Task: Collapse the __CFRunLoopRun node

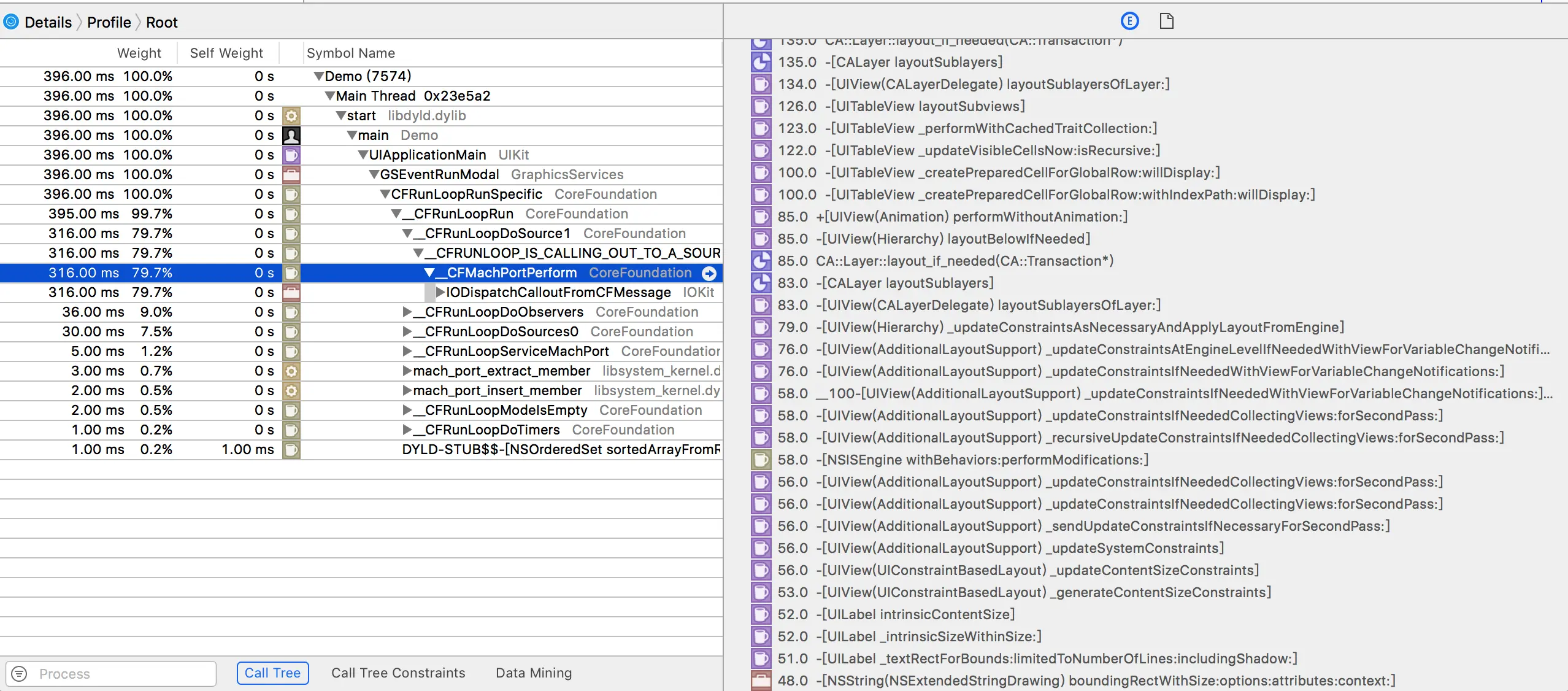Action: click(x=396, y=214)
